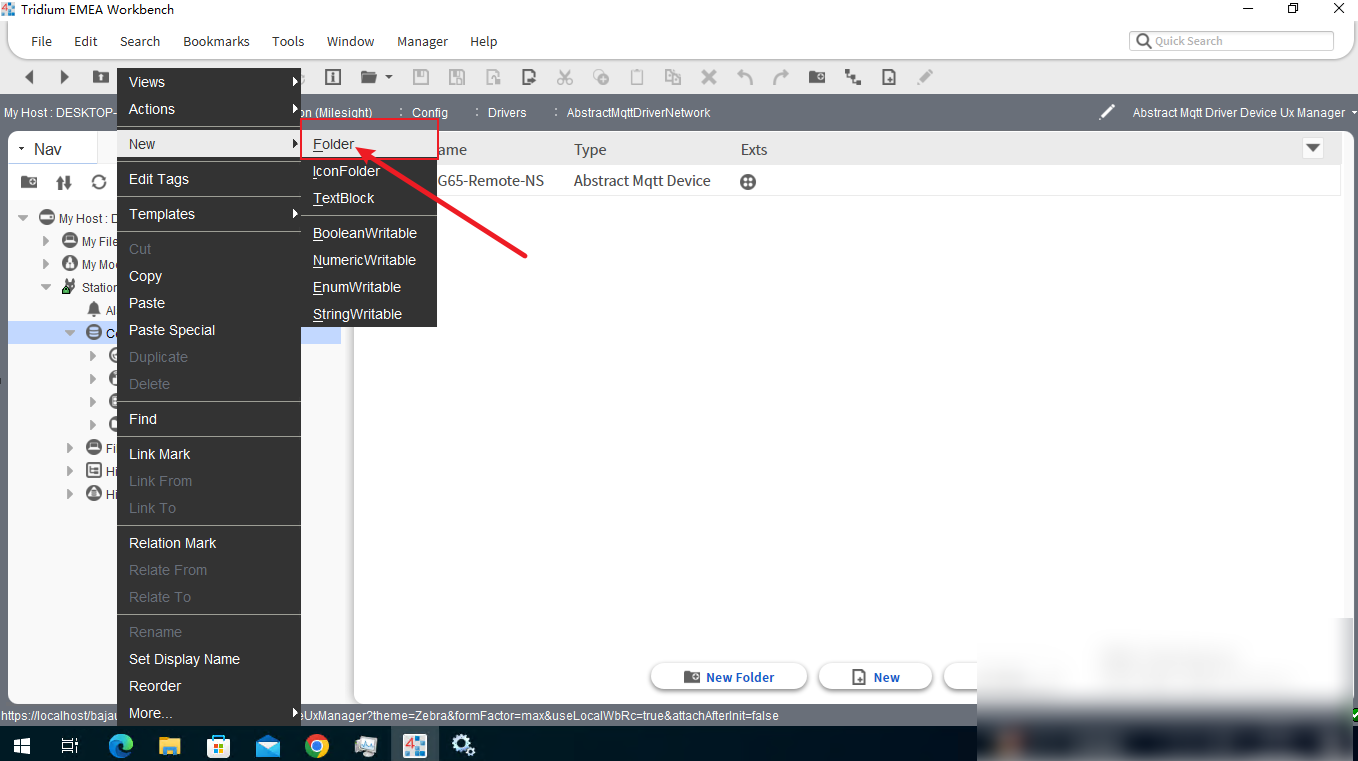The width and height of the screenshot is (1358, 761).
Task: Click the pencil edit toolbar icon
Action: click(925, 77)
